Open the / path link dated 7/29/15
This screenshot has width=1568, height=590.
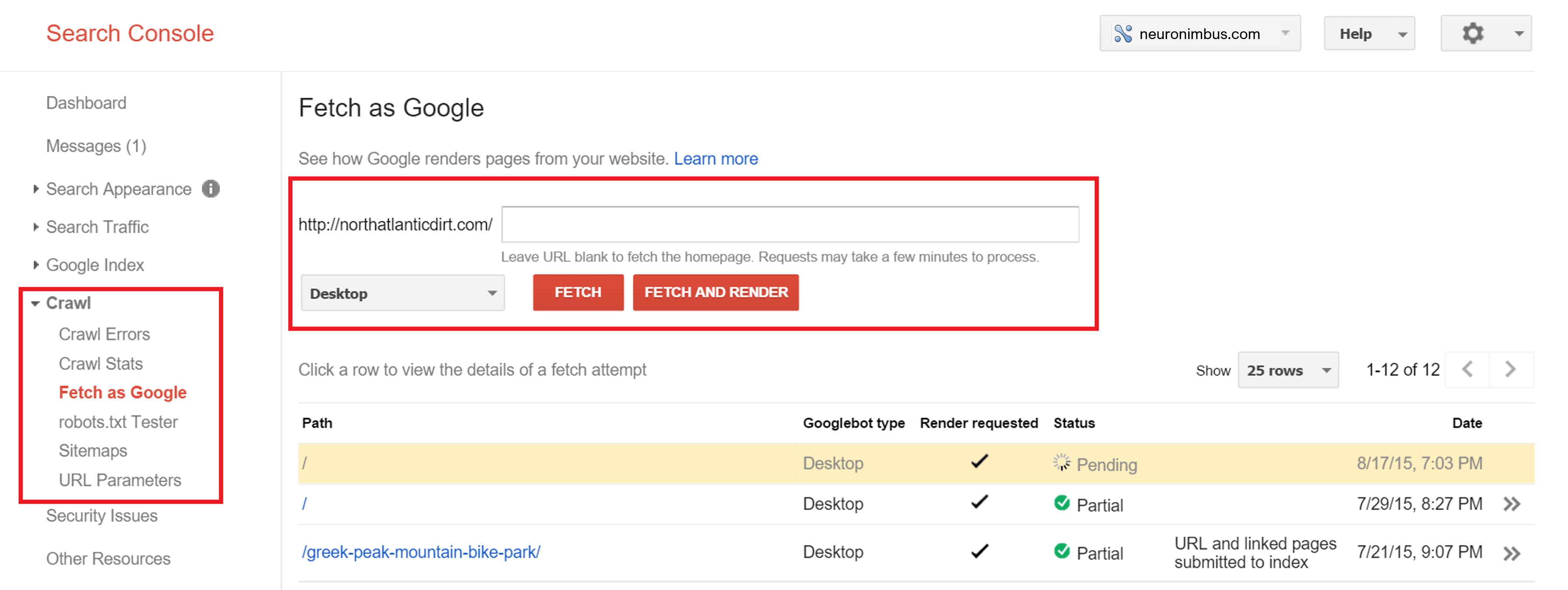304,504
